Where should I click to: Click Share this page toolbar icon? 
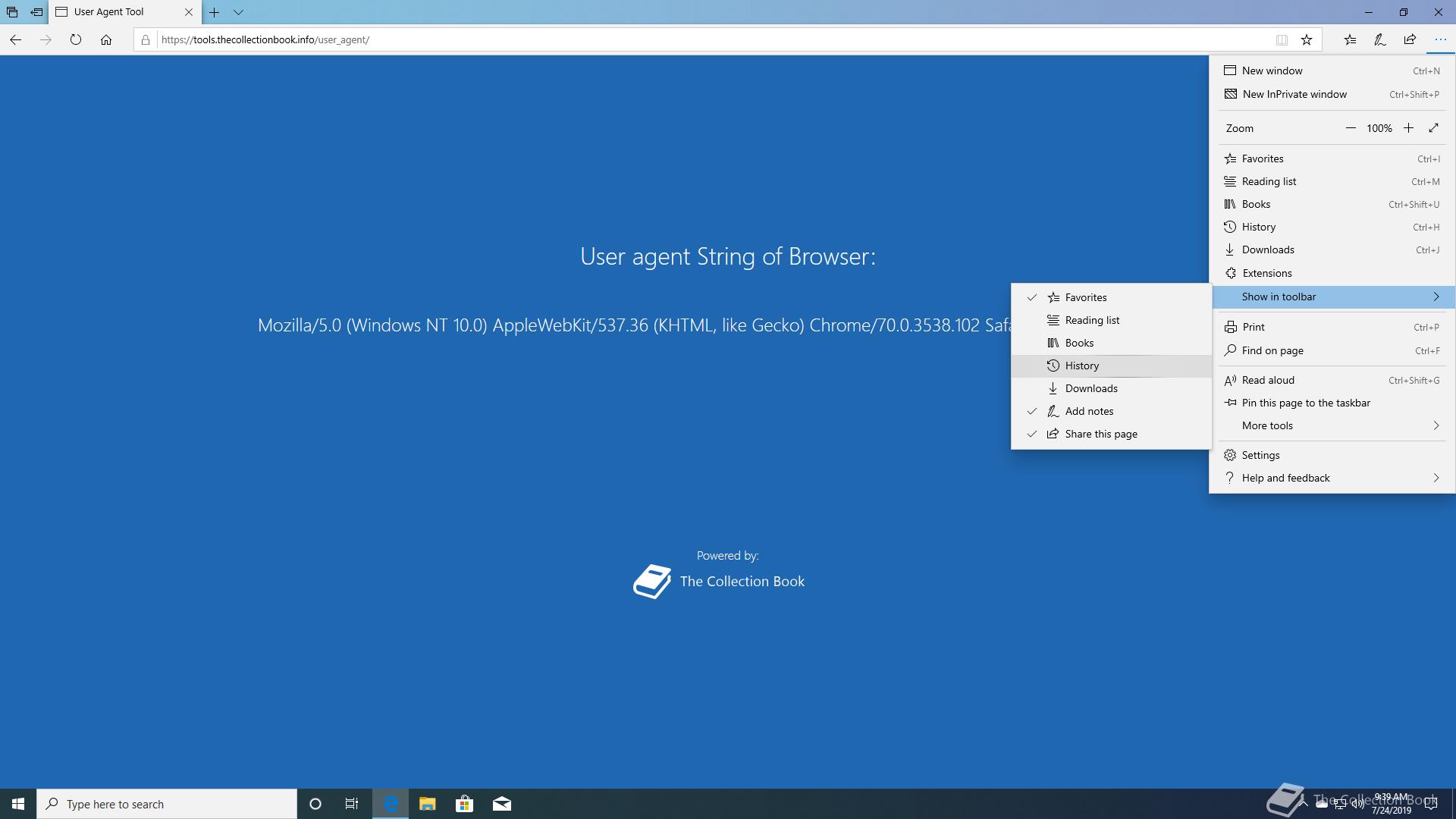pyautogui.click(x=1410, y=39)
